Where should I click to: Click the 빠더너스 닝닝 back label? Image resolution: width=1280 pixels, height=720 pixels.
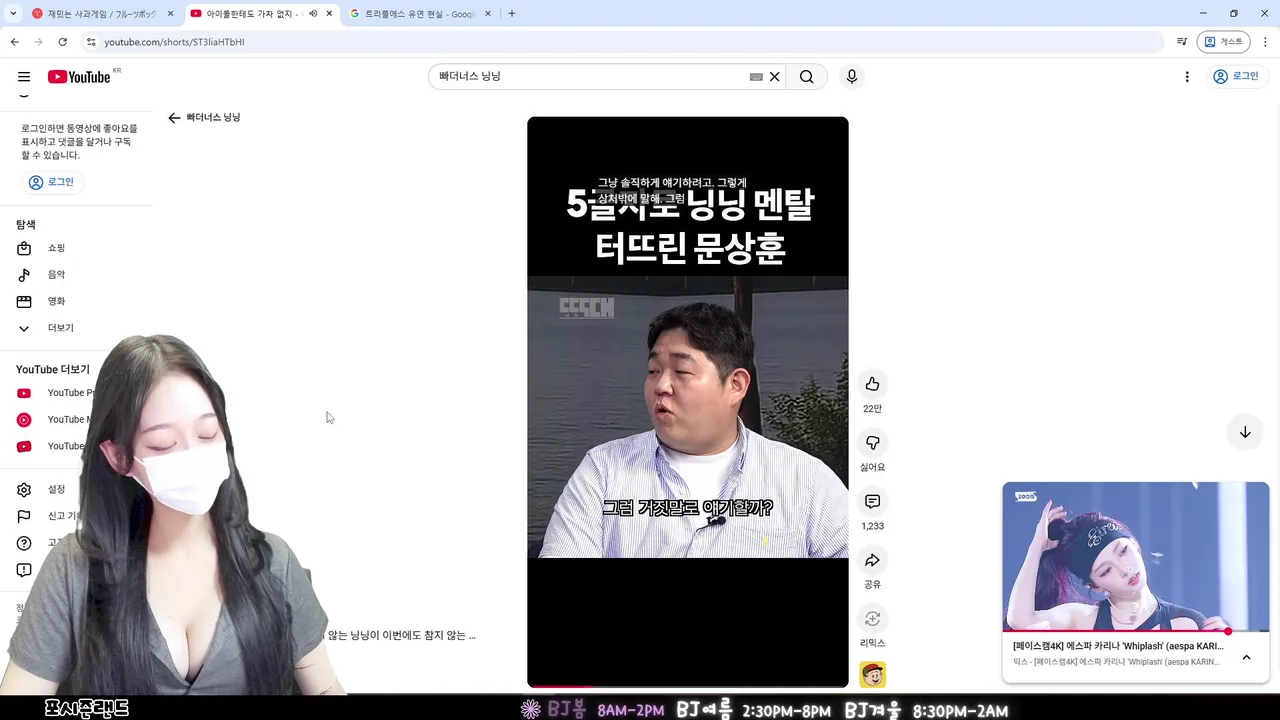coord(213,118)
